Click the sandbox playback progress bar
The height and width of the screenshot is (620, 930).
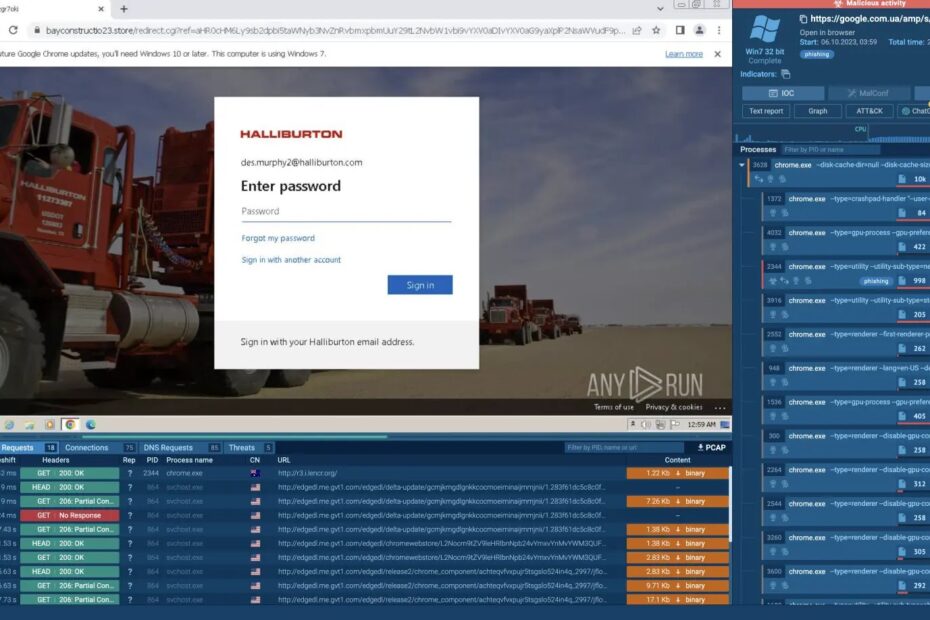pos(365,437)
